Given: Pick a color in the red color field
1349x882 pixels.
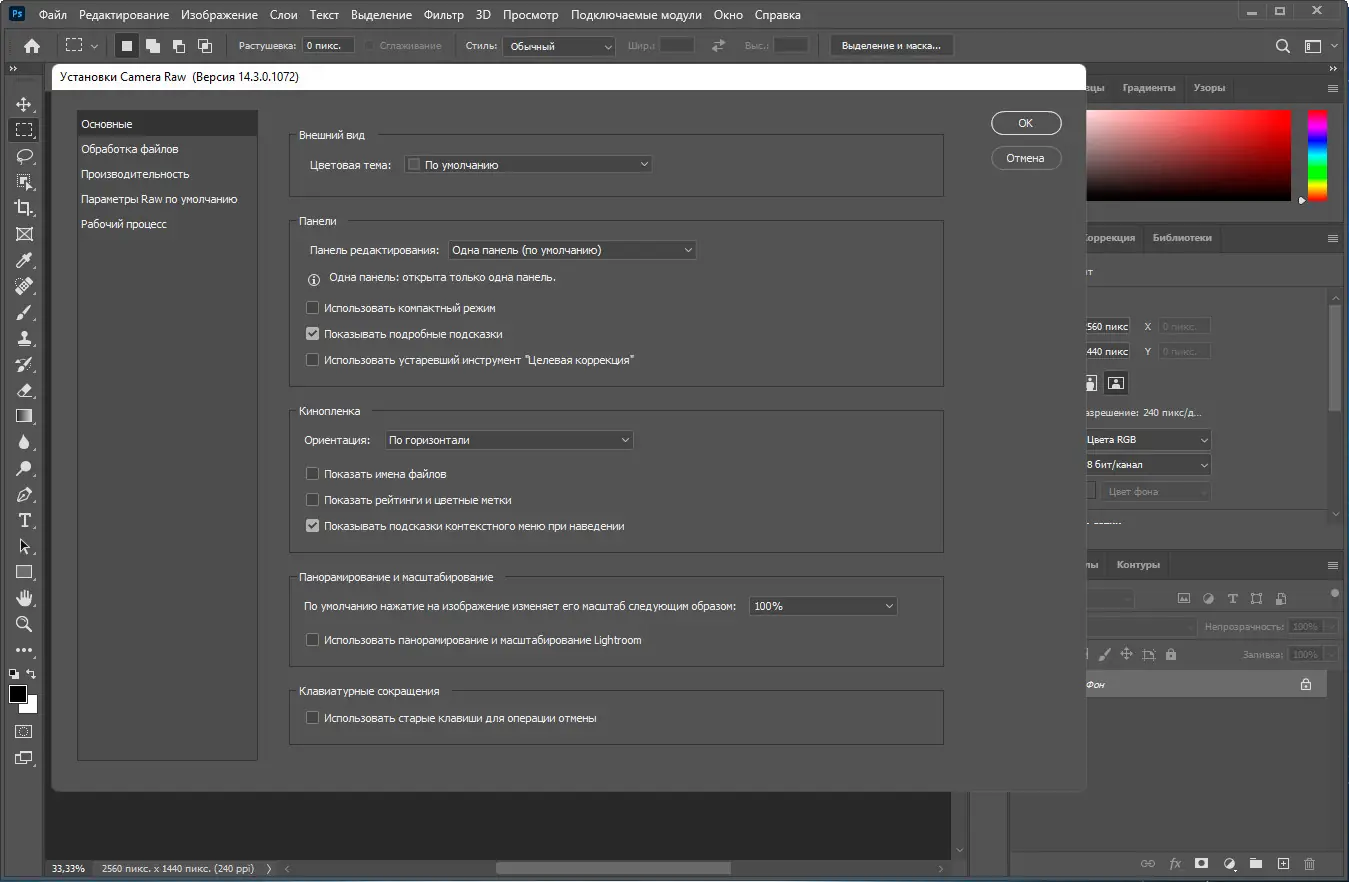Looking at the screenshot, I should pyautogui.click(x=1188, y=155).
